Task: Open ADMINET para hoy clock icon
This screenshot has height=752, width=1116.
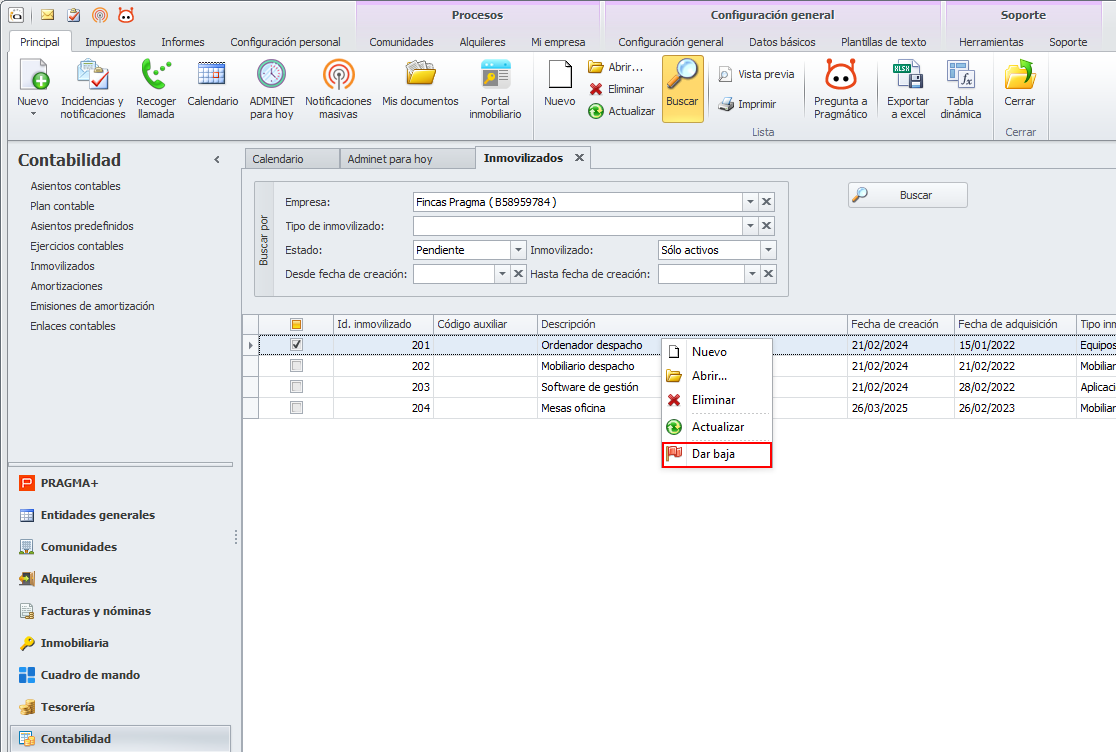Action: point(271,76)
